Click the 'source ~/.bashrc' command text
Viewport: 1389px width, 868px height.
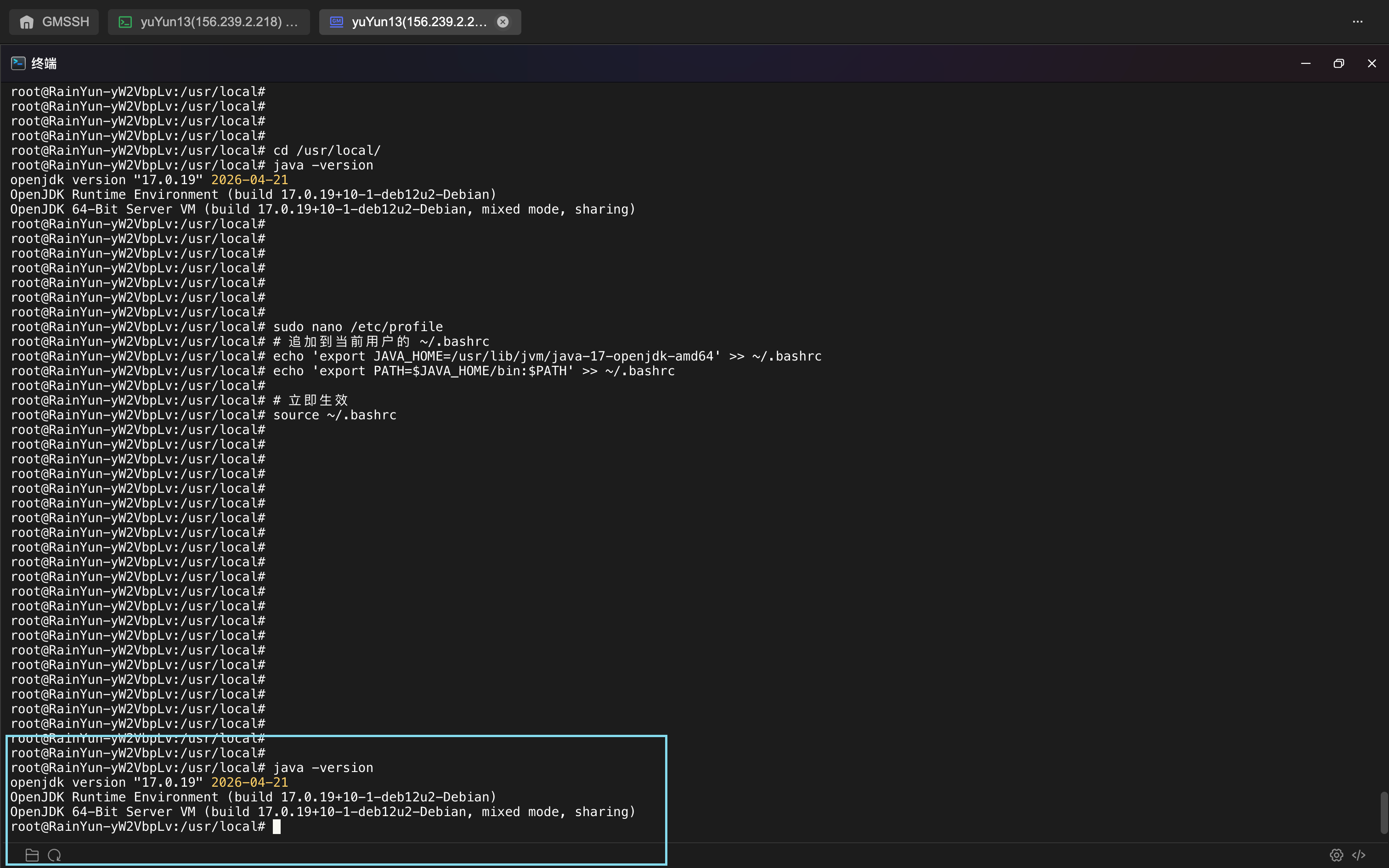tap(335, 415)
